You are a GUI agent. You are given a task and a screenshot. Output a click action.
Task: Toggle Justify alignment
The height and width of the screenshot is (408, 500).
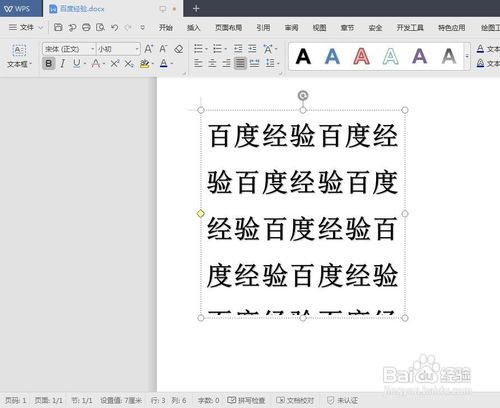click(x=240, y=63)
